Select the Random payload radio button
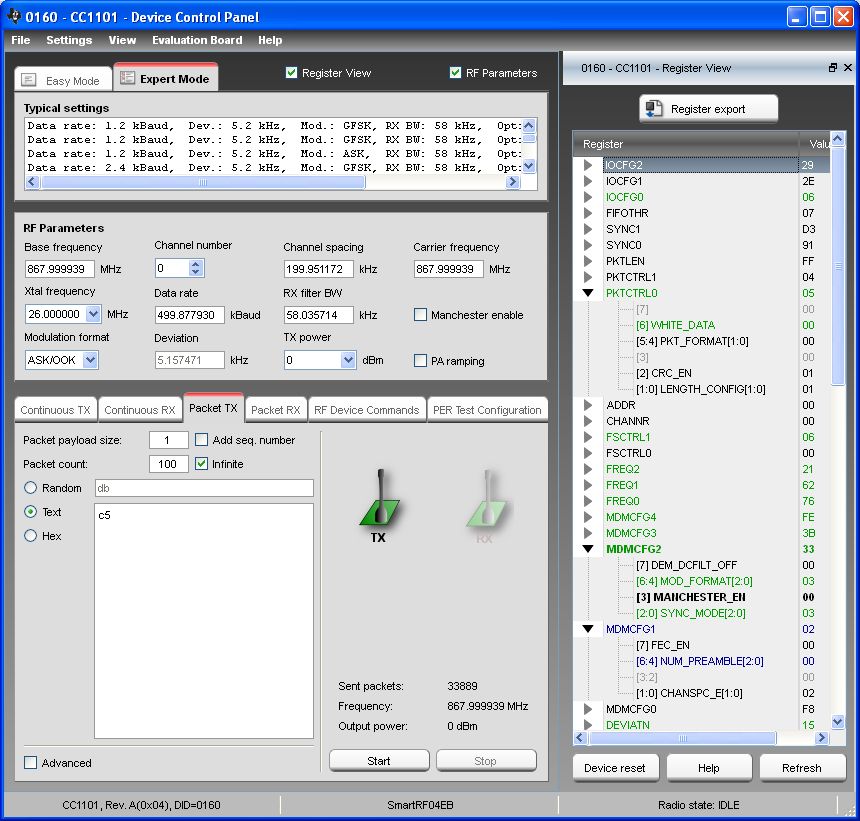 [x=31, y=488]
